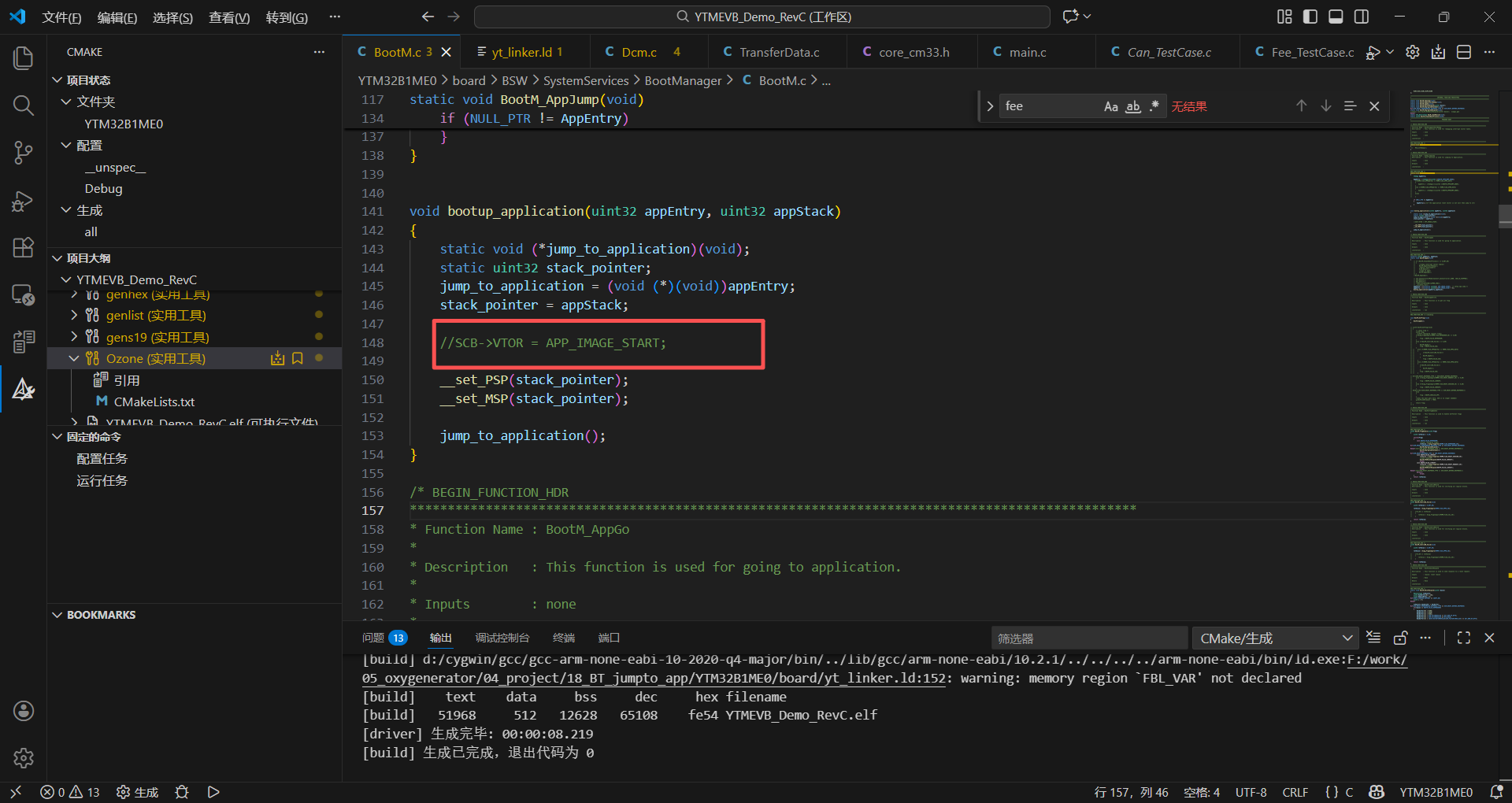Image resolution: width=1512 pixels, height=803 pixels.
Task: Toggle regular expression search option
Action: pyautogui.click(x=1154, y=106)
